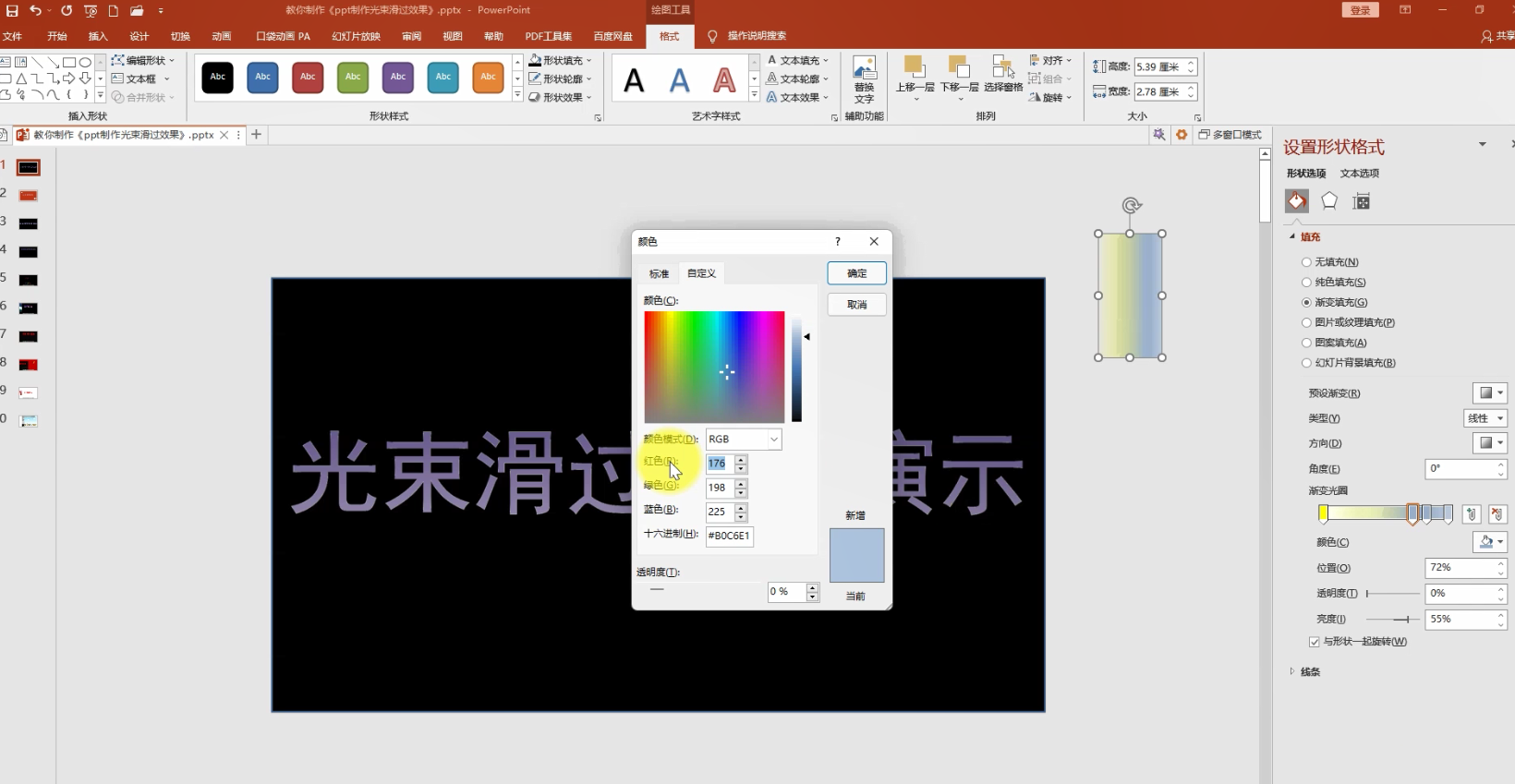Image resolution: width=1515 pixels, height=784 pixels.
Task: Open 预设渐变(R) preset gradient dropdown
Action: [1489, 393]
